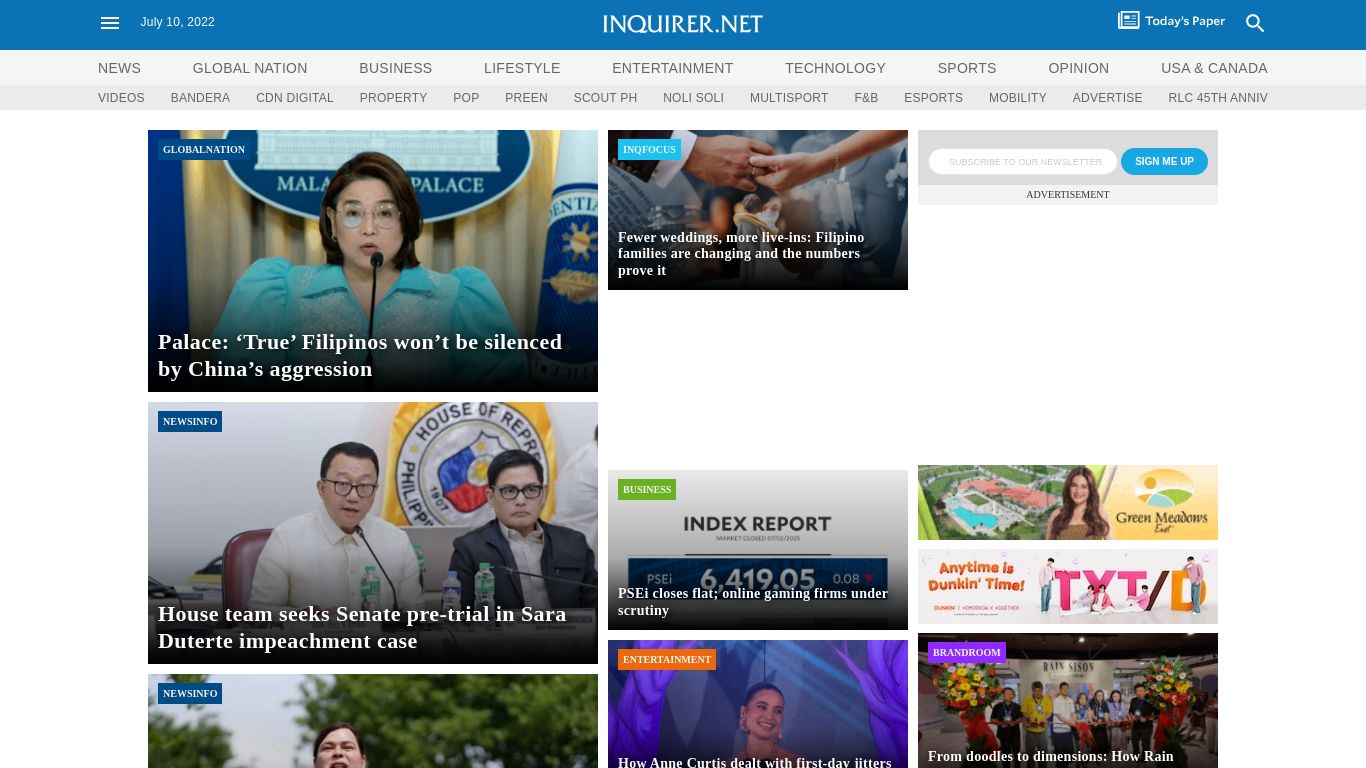Open the OPINION section
The height and width of the screenshot is (768, 1366).
tap(1078, 68)
